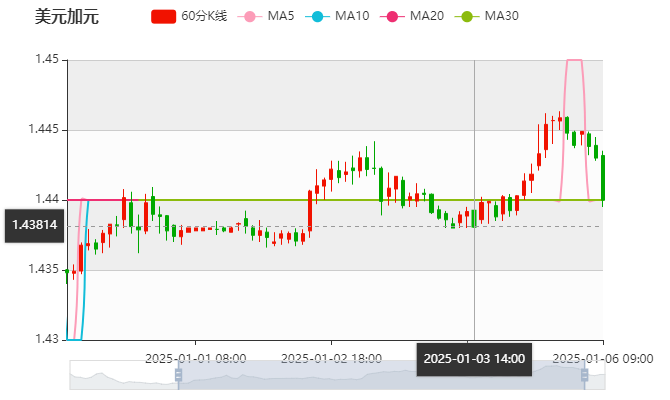Click the 1.43814 price indicator label
Screen dimensions: 670x400
point(35,226)
